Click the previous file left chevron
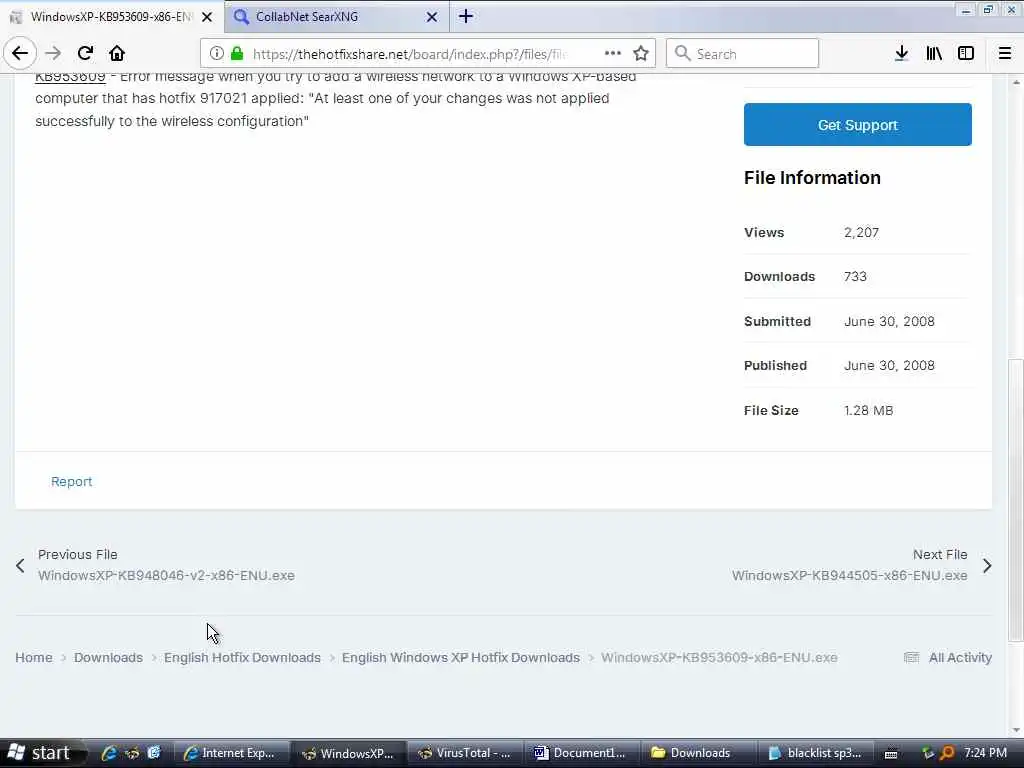Image resolution: width=1024 pixels, height=768 pixels. 20,566
